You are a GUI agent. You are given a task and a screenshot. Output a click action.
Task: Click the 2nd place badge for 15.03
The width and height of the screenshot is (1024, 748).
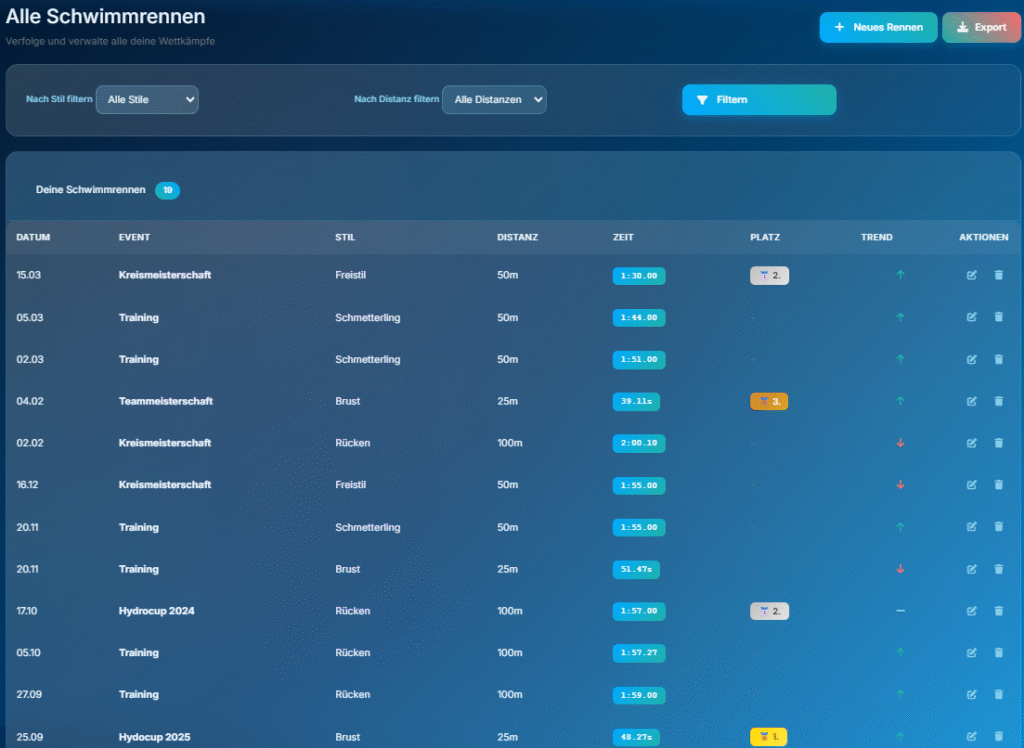[769, 275]
